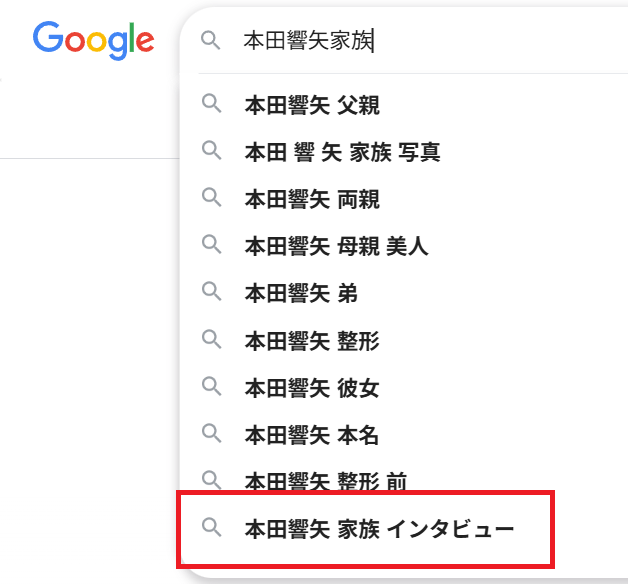Click magnifier icon beside 家族 インタビュー suggestion
This screenshot has height=584, width=628.
[211, 527]
